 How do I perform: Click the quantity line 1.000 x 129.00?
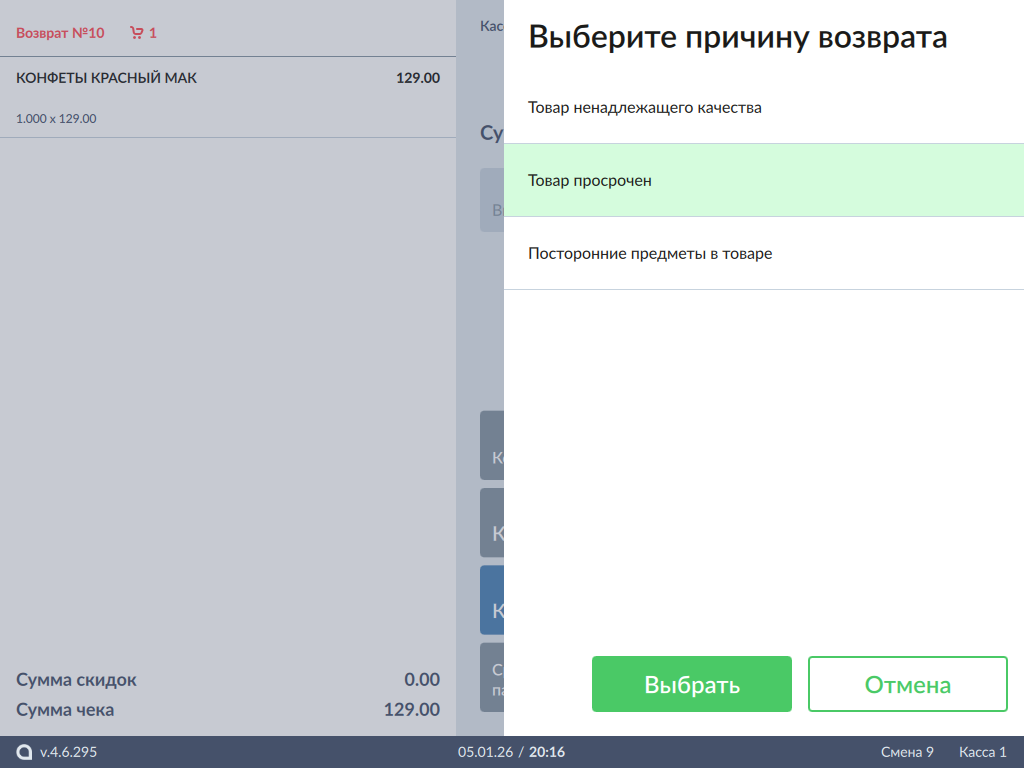(x=56, y=118)
